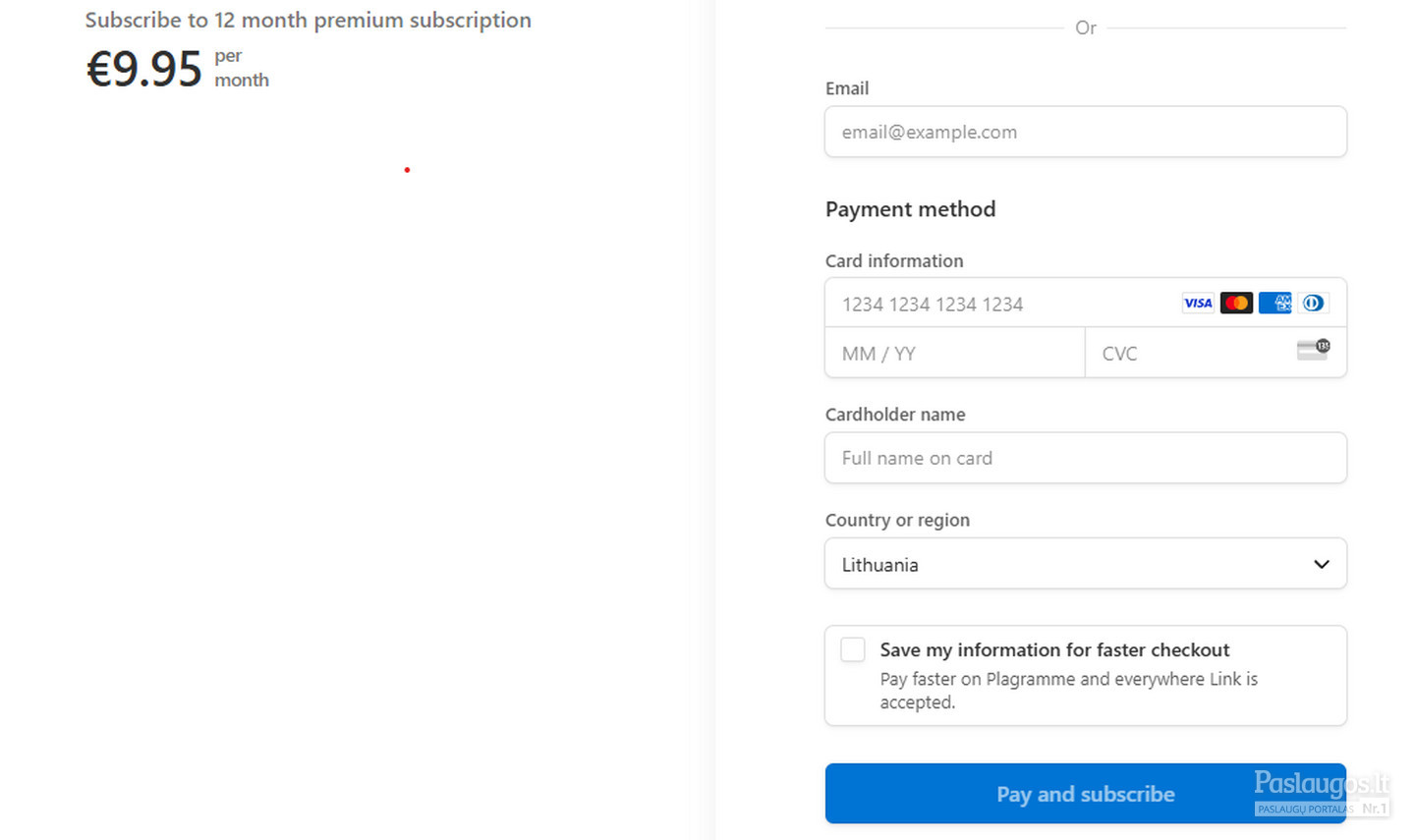
Task: Click the Payment method heading
Action: point(911,209)
